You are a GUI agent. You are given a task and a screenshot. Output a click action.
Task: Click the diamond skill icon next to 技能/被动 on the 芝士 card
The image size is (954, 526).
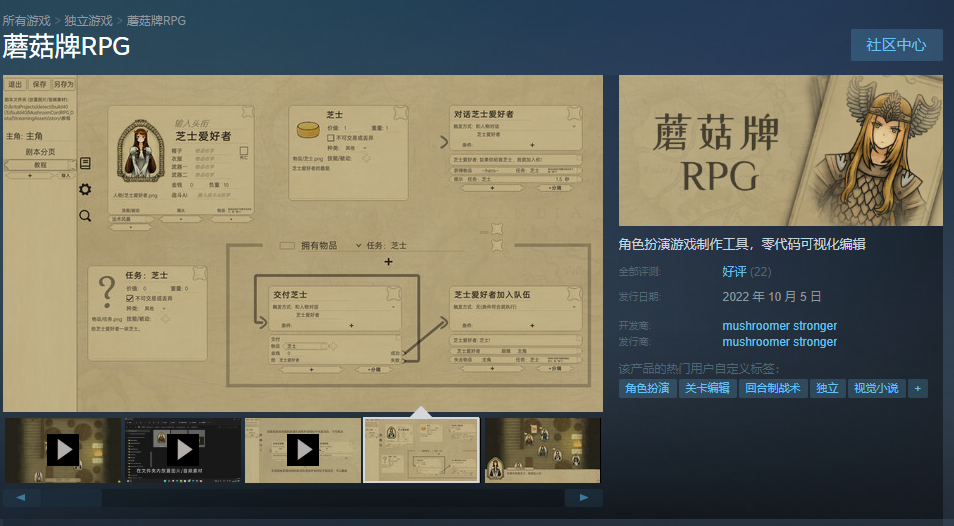coord(366,158)
